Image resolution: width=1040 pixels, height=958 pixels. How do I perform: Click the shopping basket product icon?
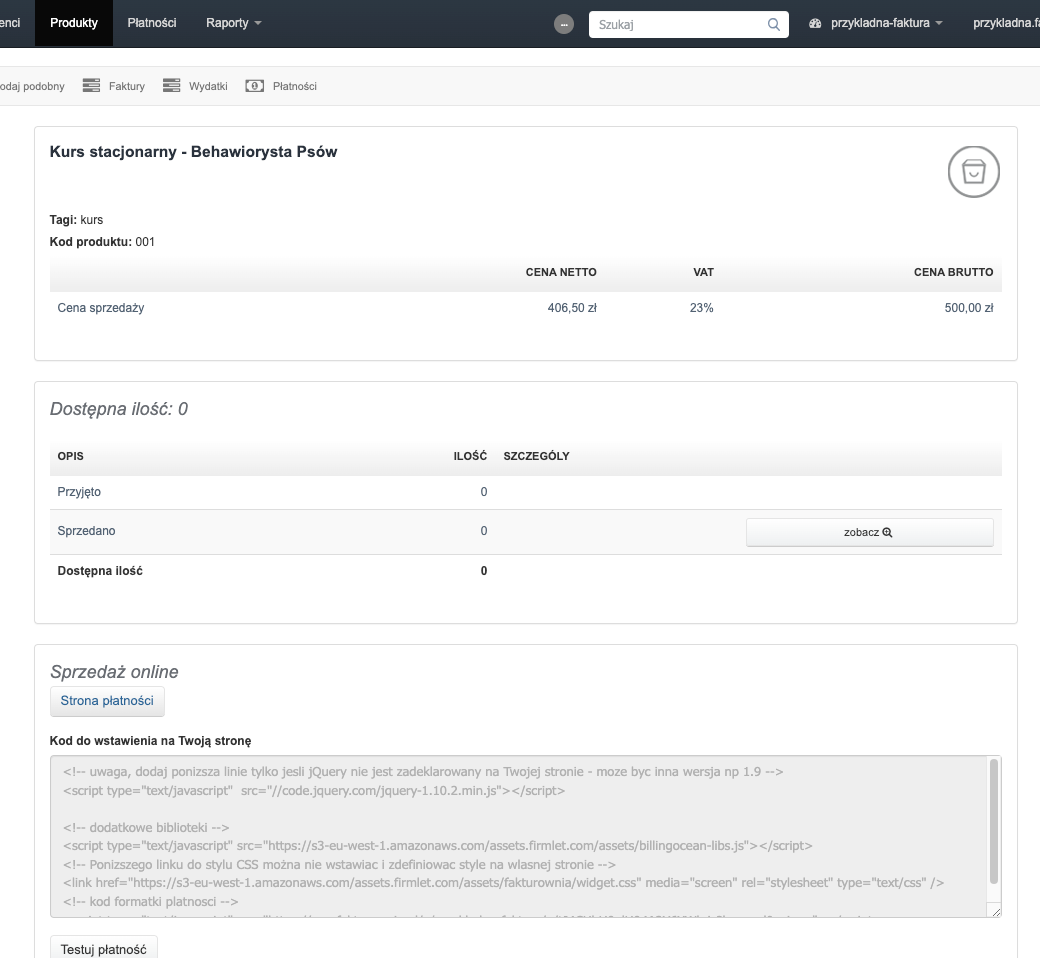point(974,172)
